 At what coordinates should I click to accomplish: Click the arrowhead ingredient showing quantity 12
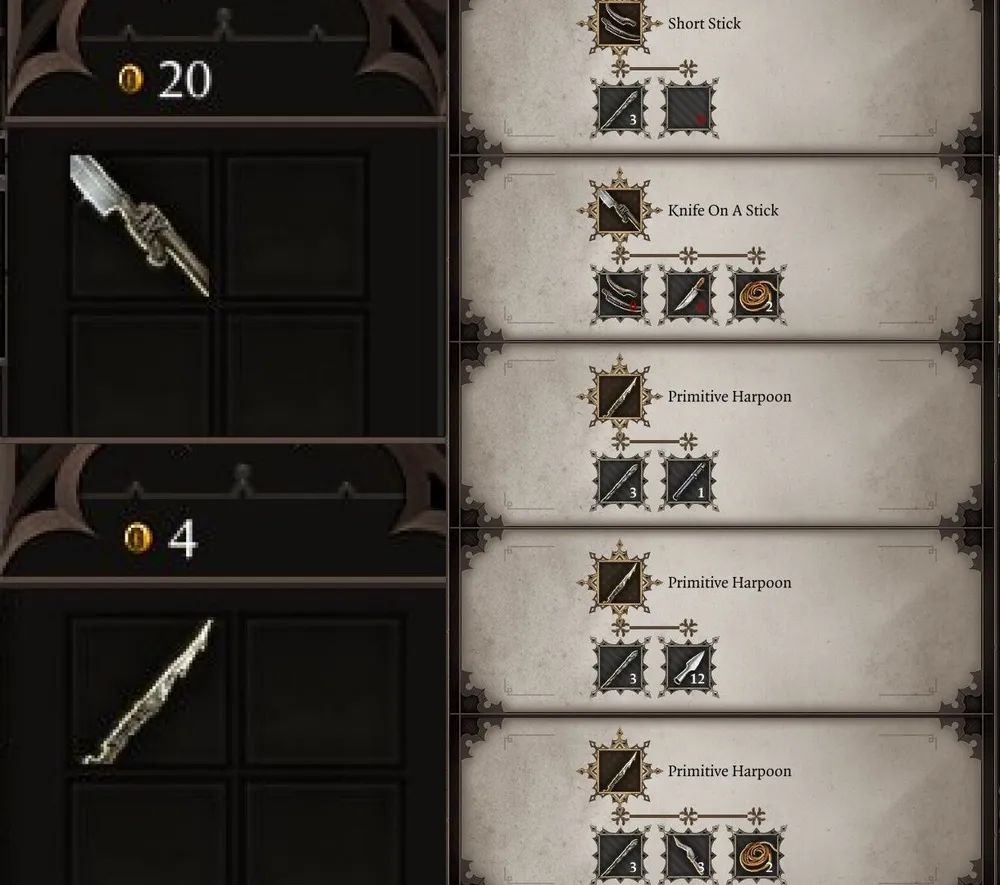coord(688,668)
